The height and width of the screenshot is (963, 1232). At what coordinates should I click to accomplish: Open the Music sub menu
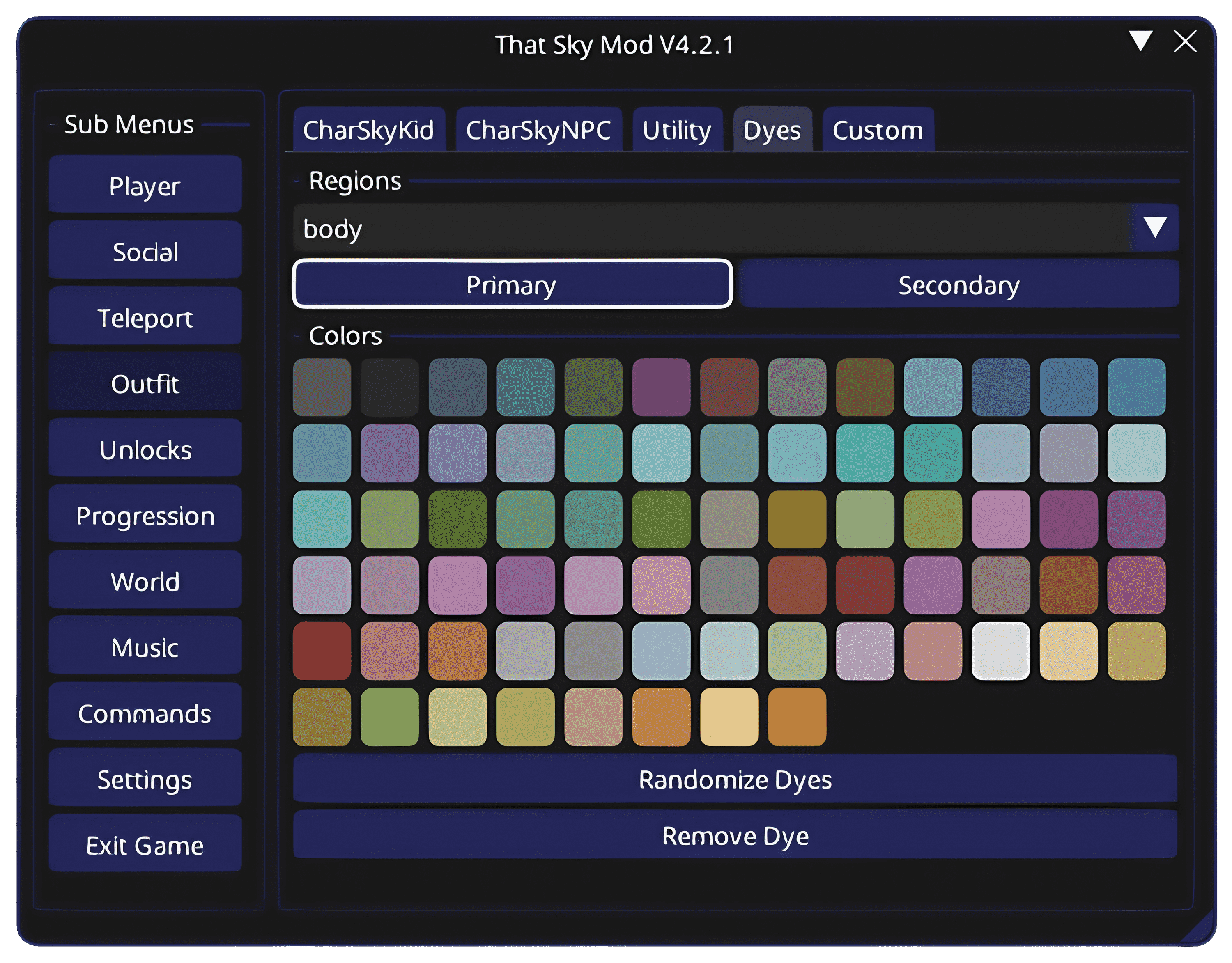coord(145,647)
